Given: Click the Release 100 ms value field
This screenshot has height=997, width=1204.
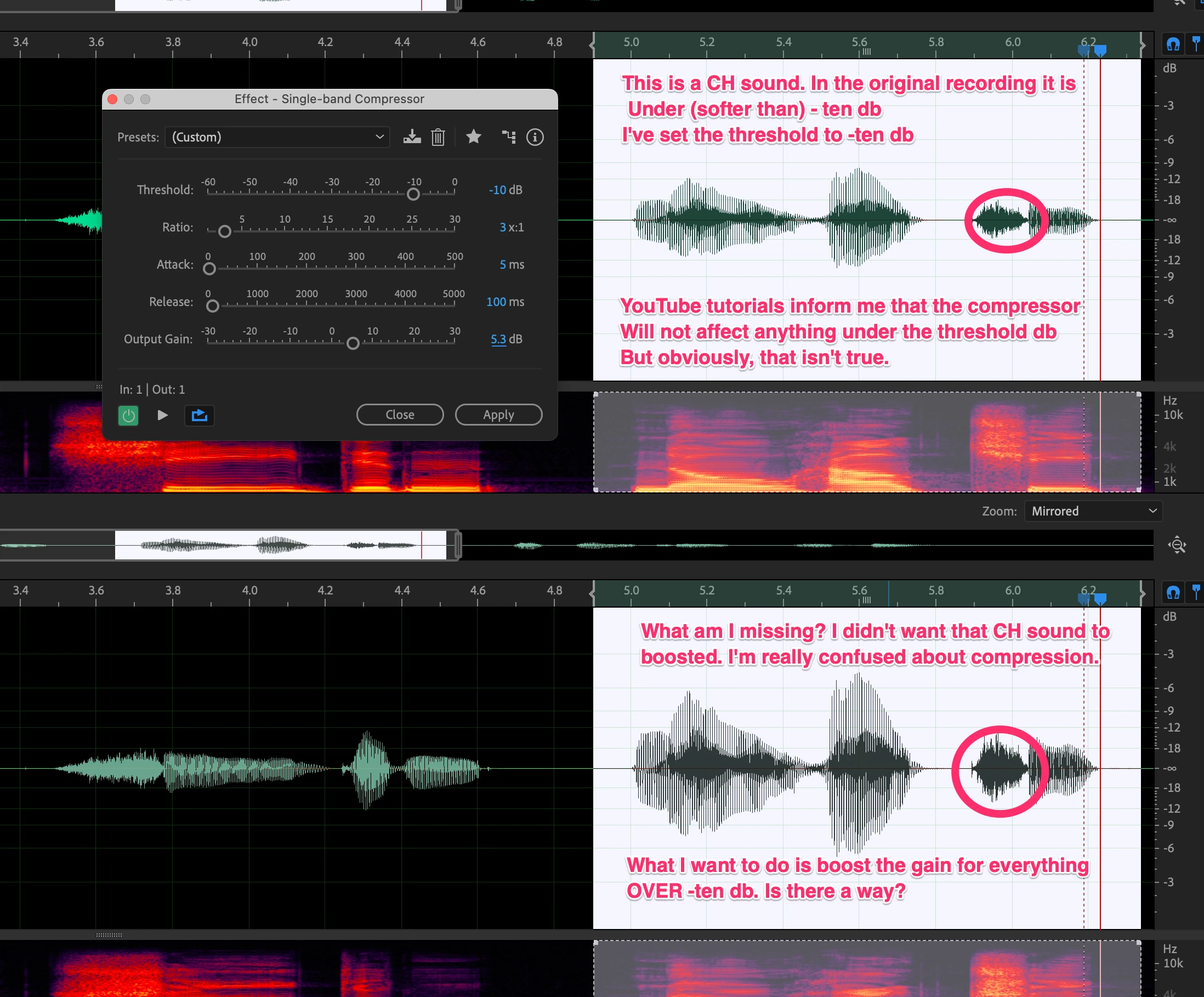Looking at the screenshot, I should [497, 302].
